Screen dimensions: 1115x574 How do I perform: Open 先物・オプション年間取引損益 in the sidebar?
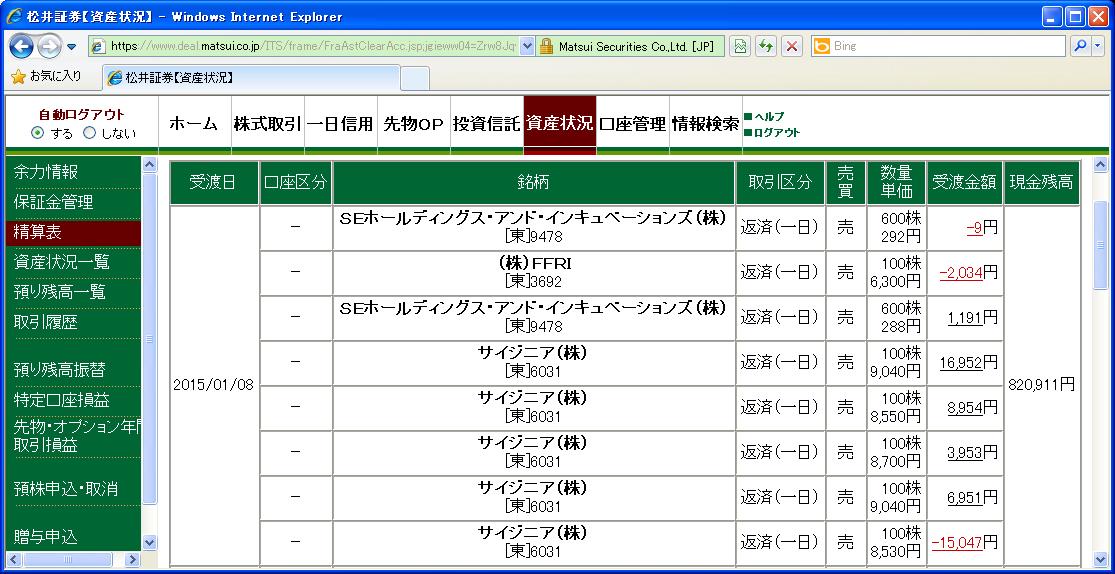pyautogui.click(x=77, y=435)
